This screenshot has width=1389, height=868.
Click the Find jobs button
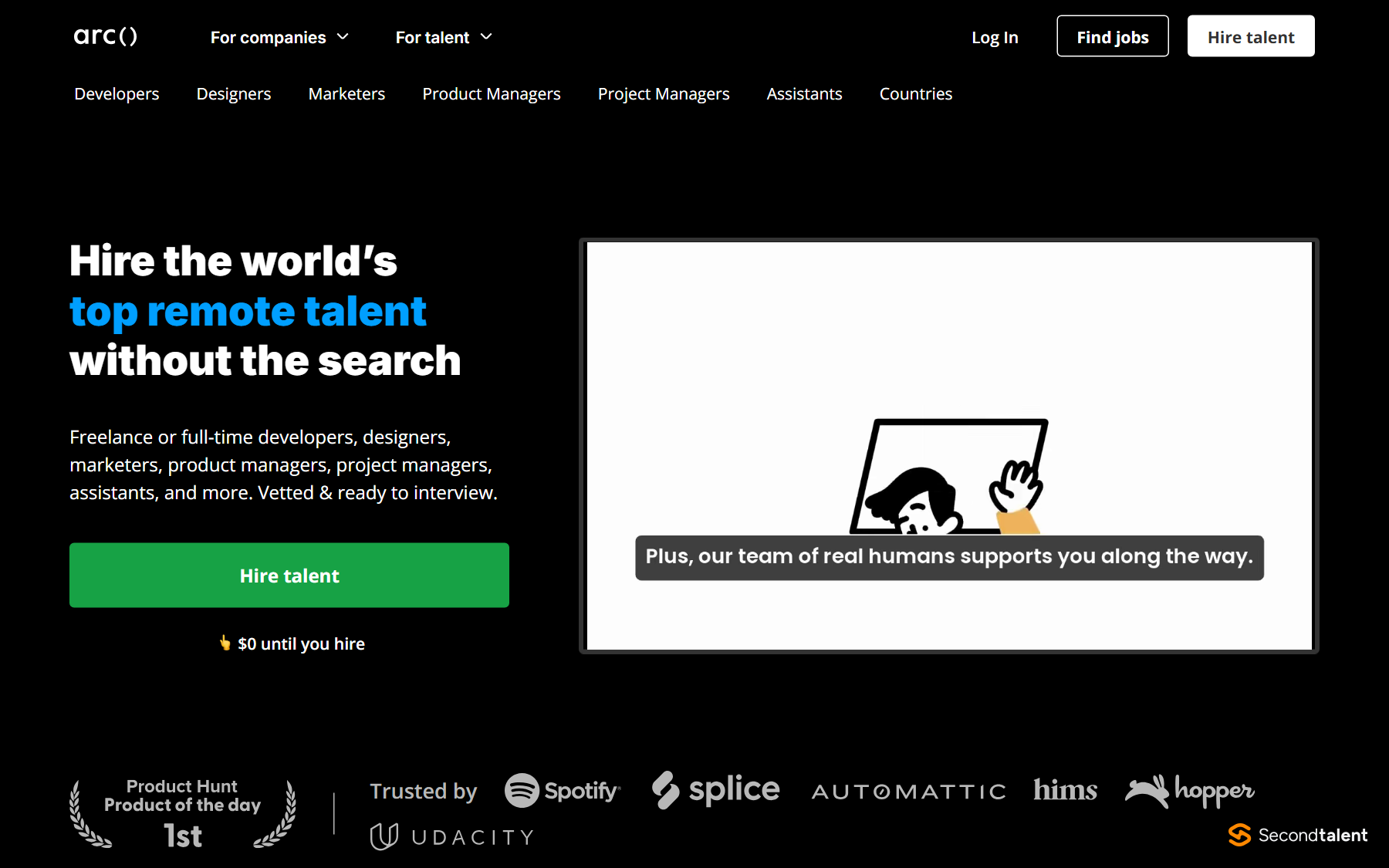pyautogui.click(x=1113, y=36)
